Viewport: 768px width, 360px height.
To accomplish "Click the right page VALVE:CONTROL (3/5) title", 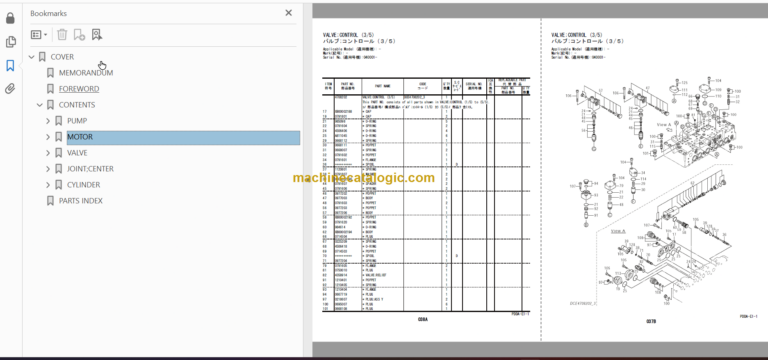I will pyautogui.click(x=576, y=35).
